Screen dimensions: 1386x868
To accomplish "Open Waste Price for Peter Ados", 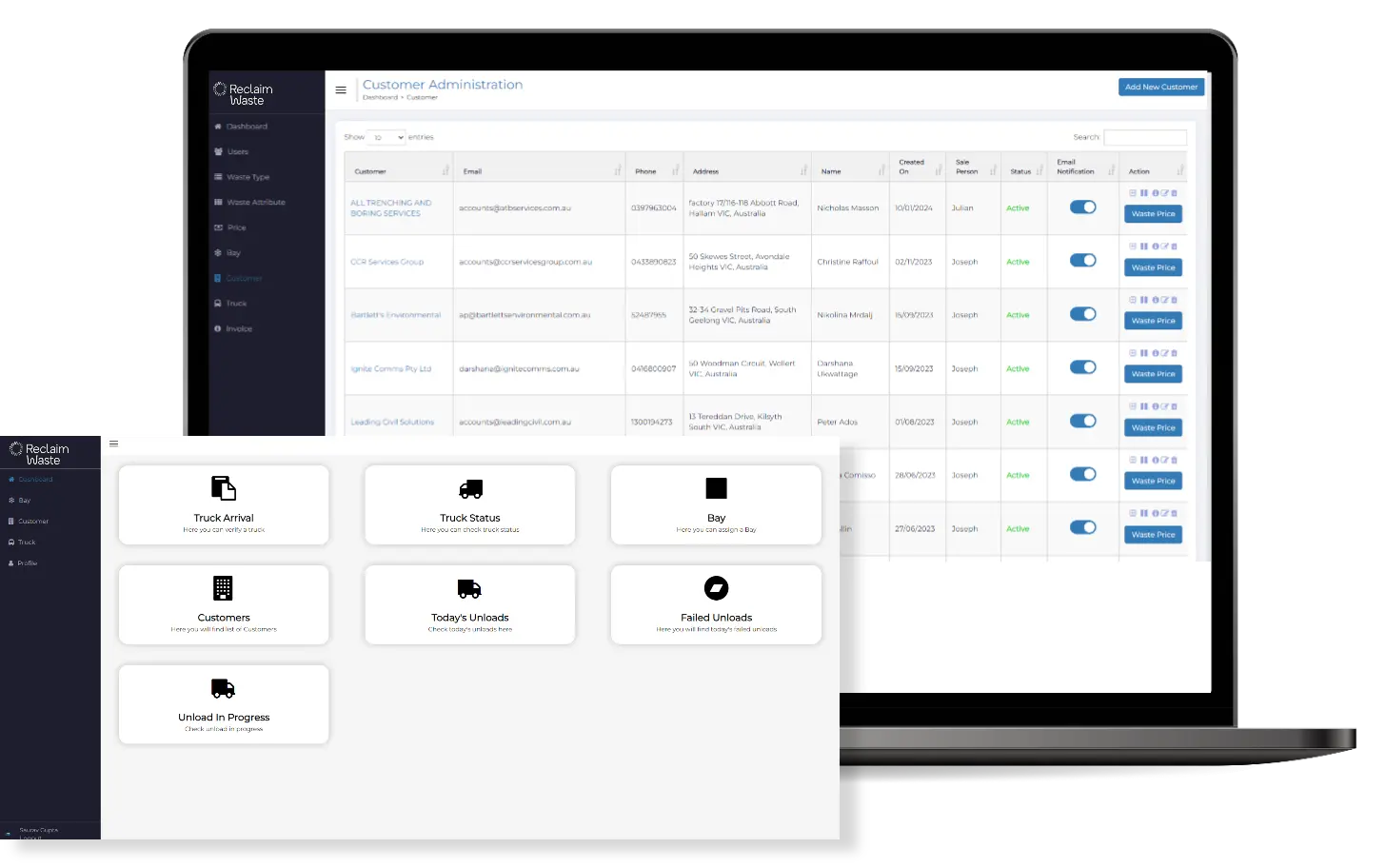I will pos(1153,428).
